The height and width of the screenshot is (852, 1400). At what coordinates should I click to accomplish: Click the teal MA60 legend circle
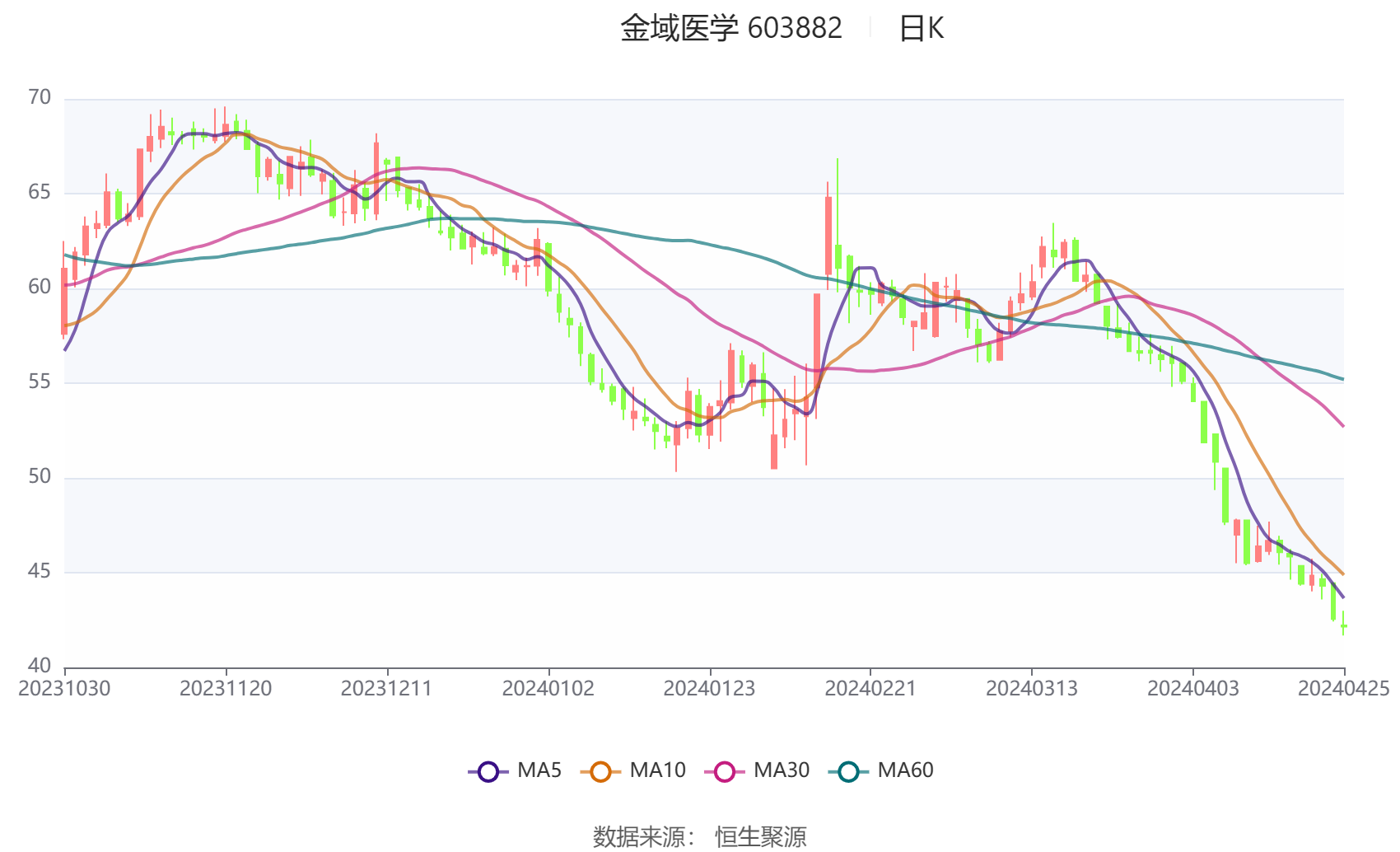[x=848, y=771]
